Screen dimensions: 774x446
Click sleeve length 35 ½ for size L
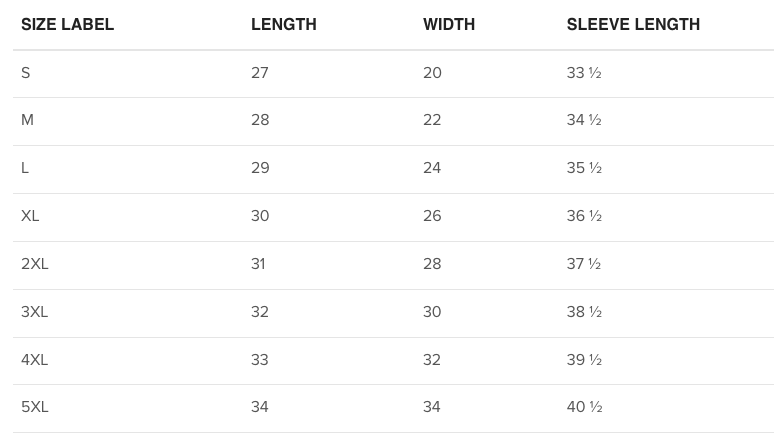[x=584, y=168]
